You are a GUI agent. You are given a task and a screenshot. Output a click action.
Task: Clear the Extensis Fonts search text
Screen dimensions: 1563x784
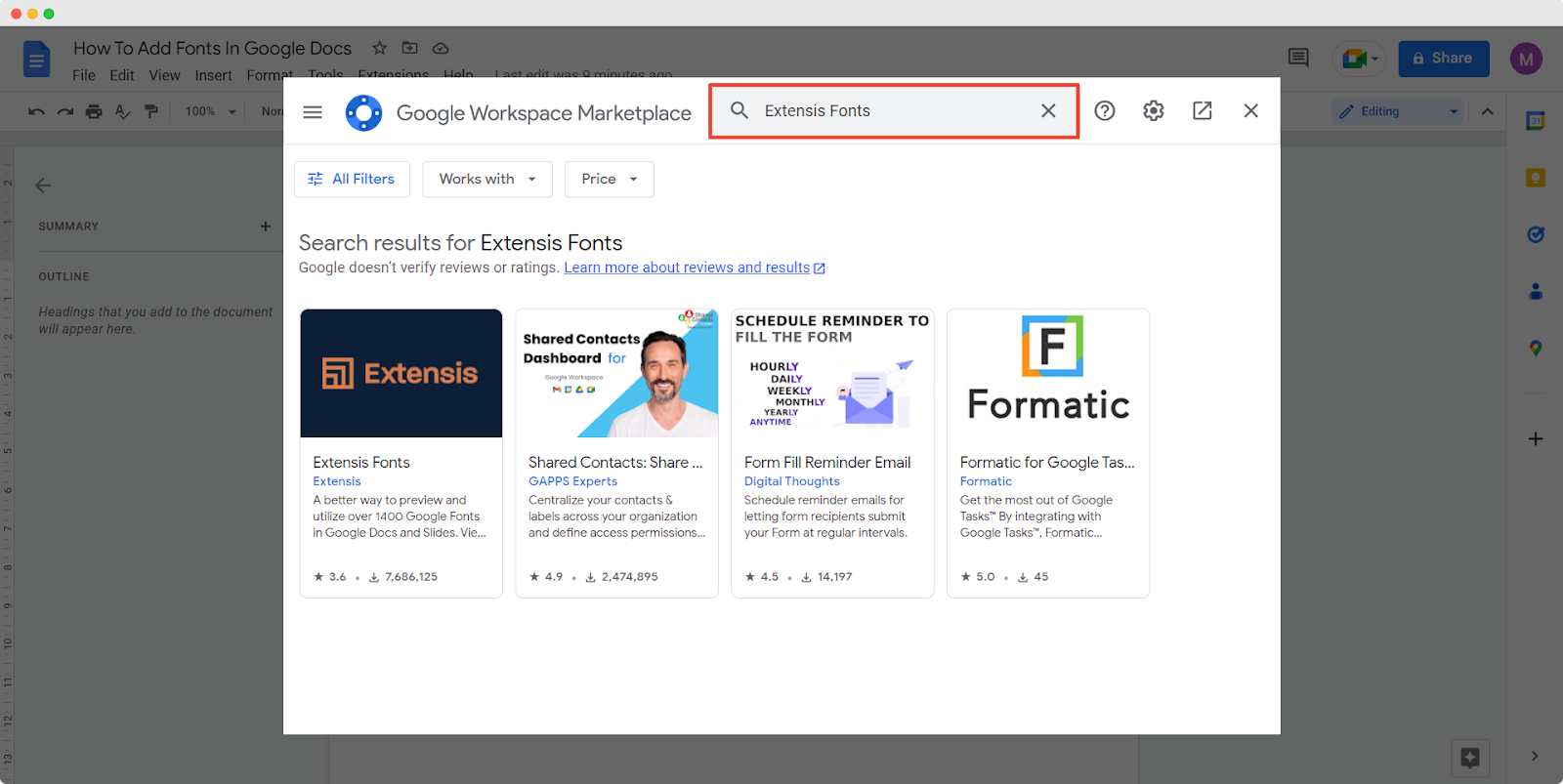tap(1048, 110)
